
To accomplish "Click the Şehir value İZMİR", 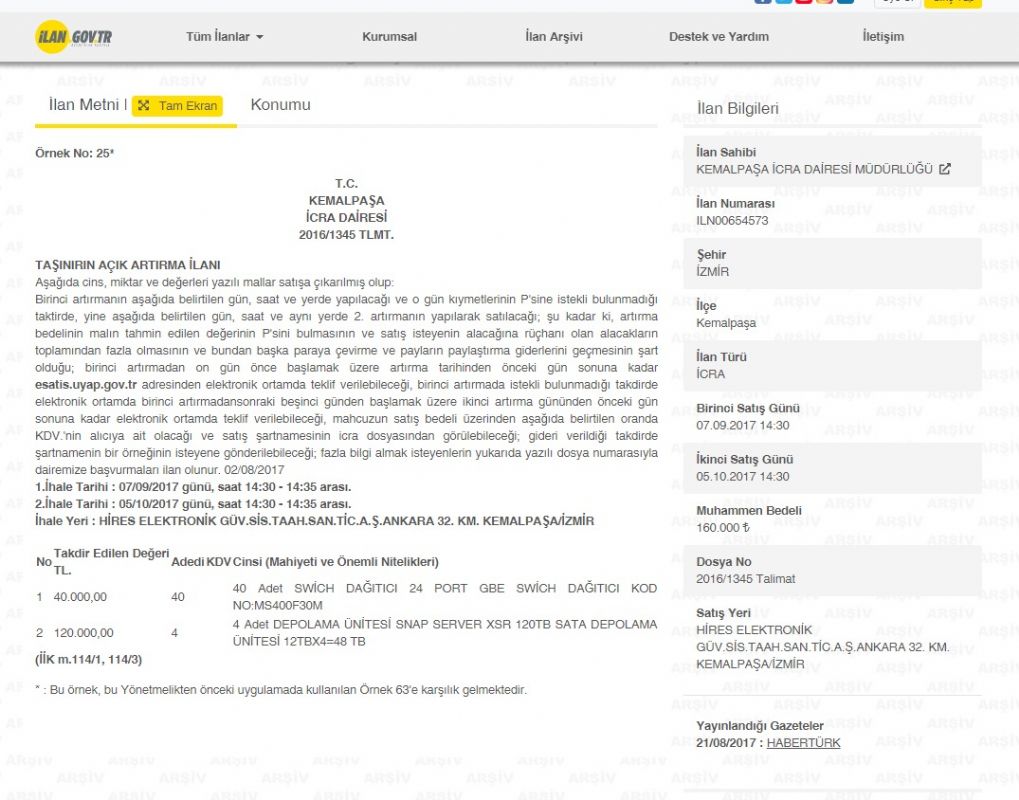I will 712,272.
